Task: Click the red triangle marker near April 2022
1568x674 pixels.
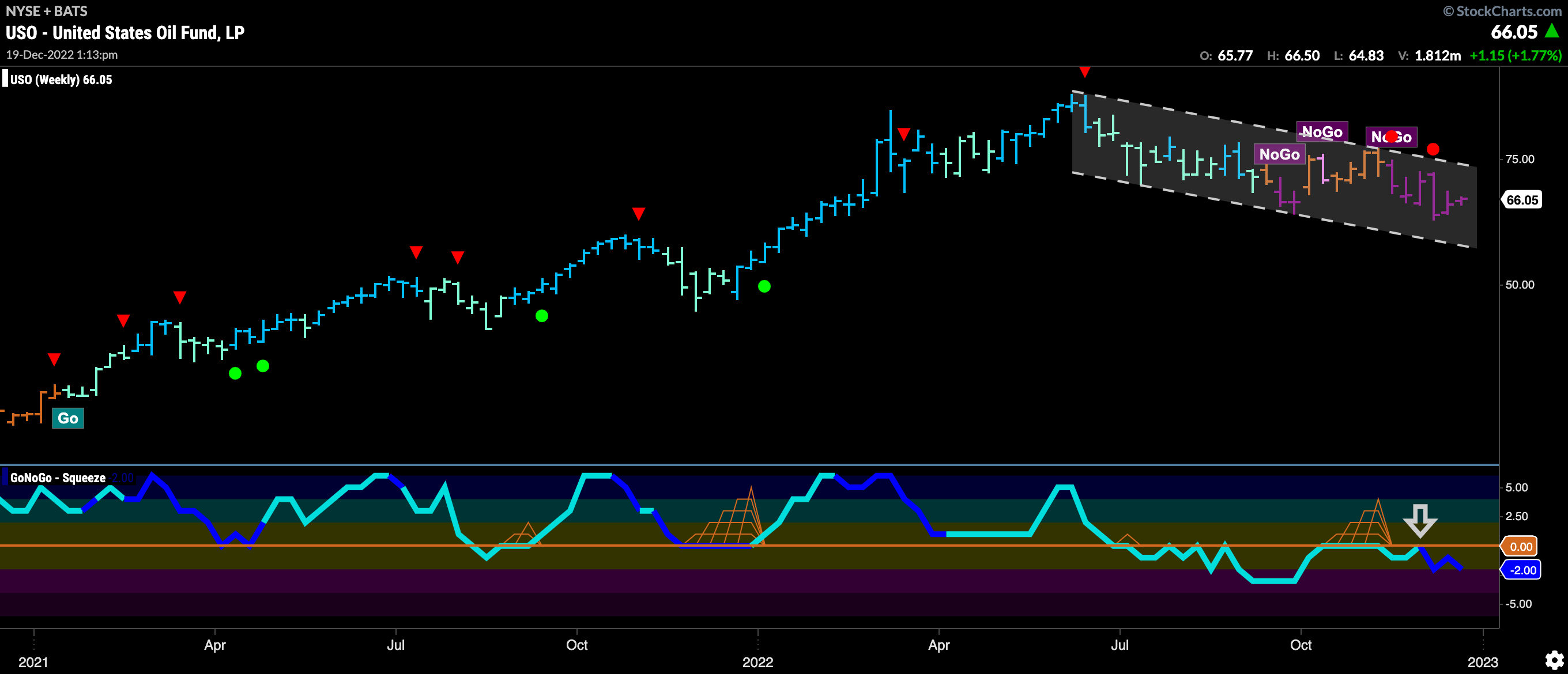Action: [903, 133]
